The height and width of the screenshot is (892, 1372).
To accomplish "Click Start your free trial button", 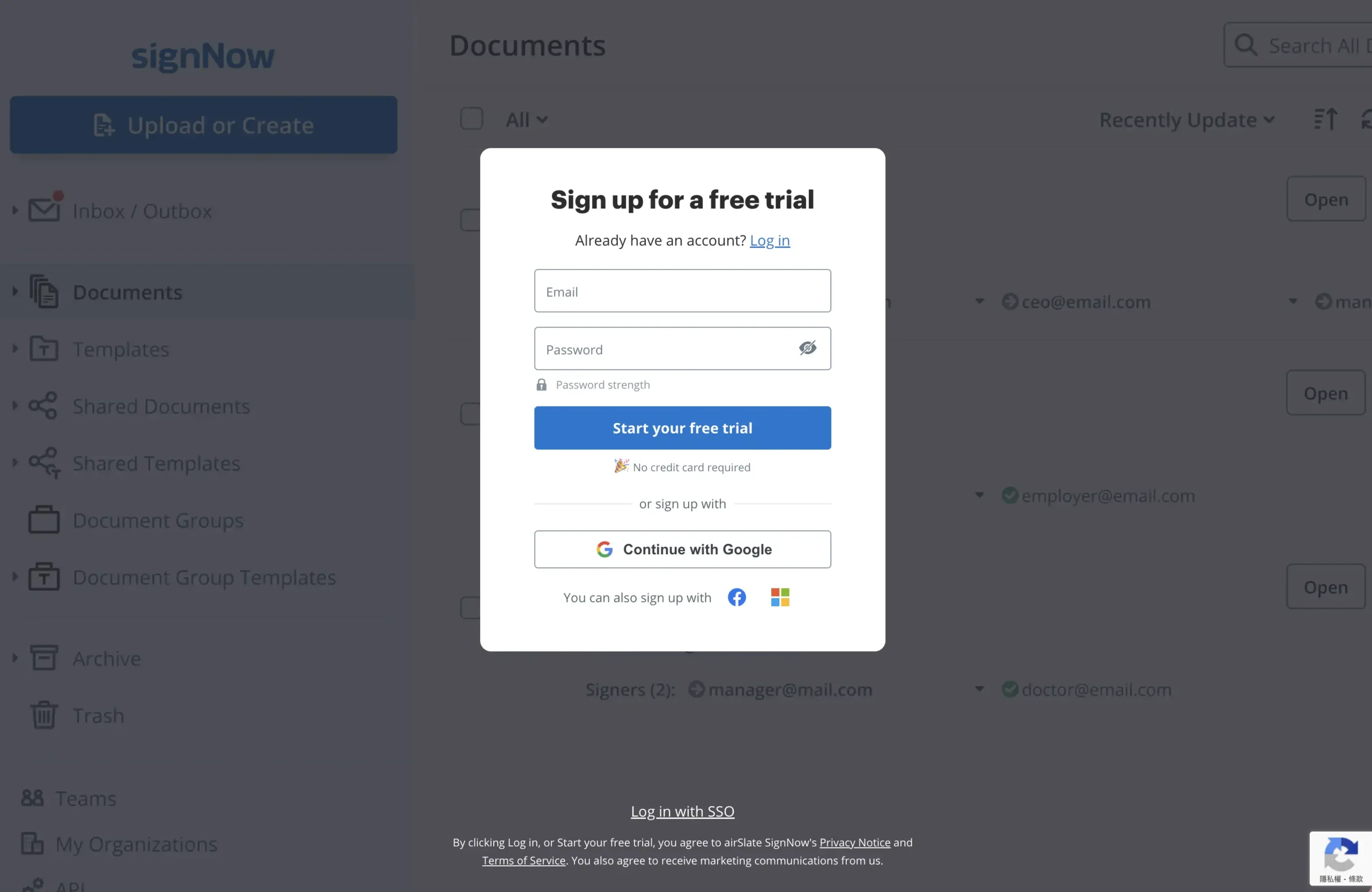I will click(x=683, y=428).
